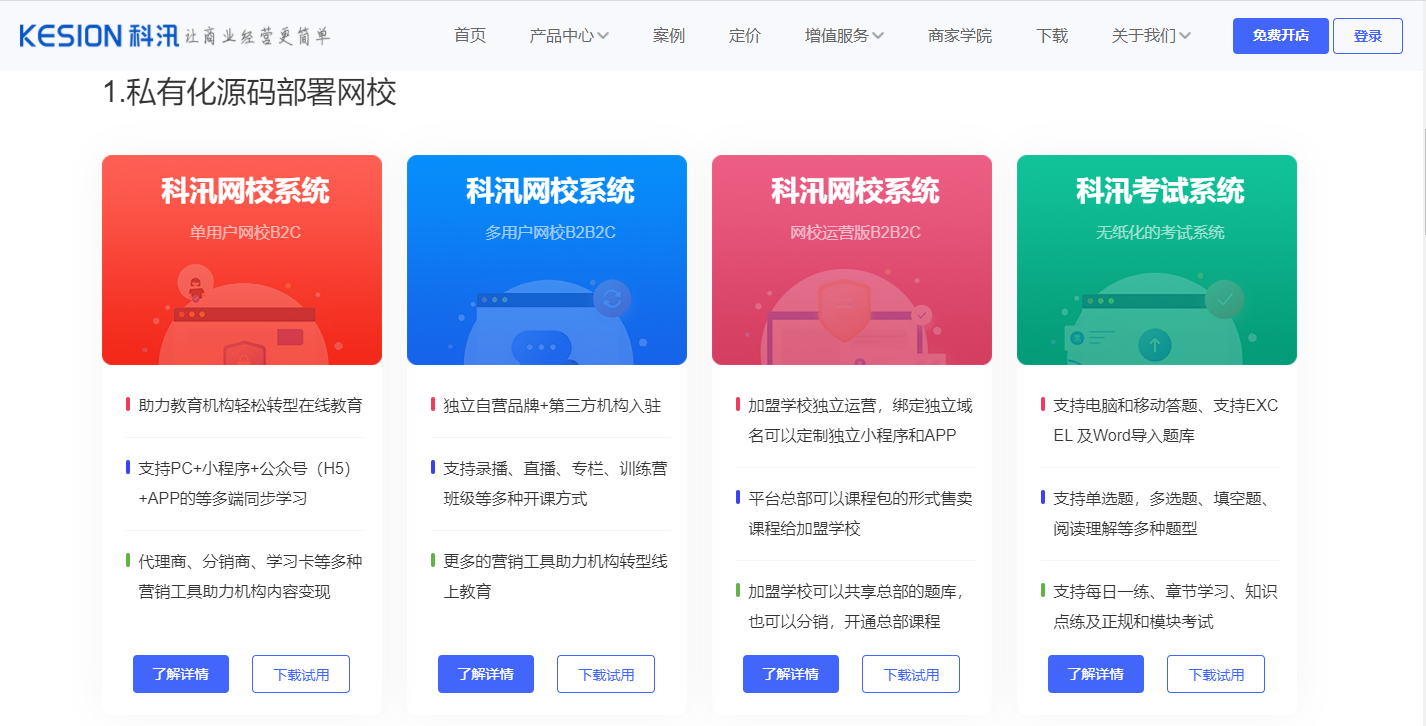
Task: Select text 加盟学校独立运营 feature
Action: [860, 420]
